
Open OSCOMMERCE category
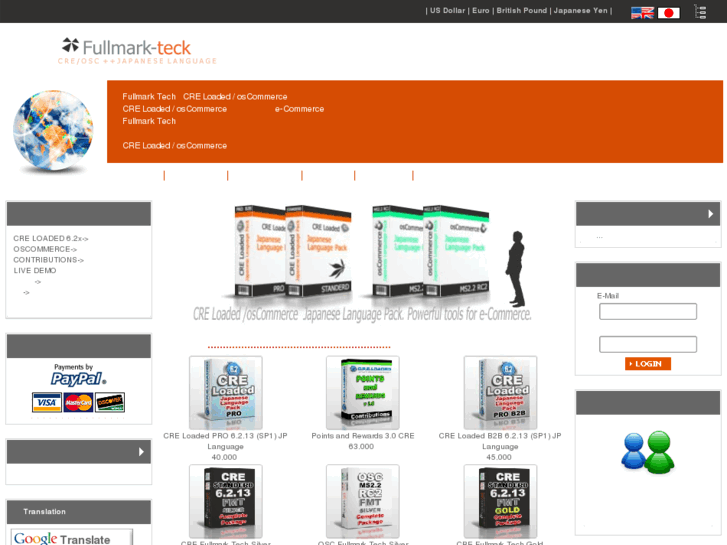[45, 249]
